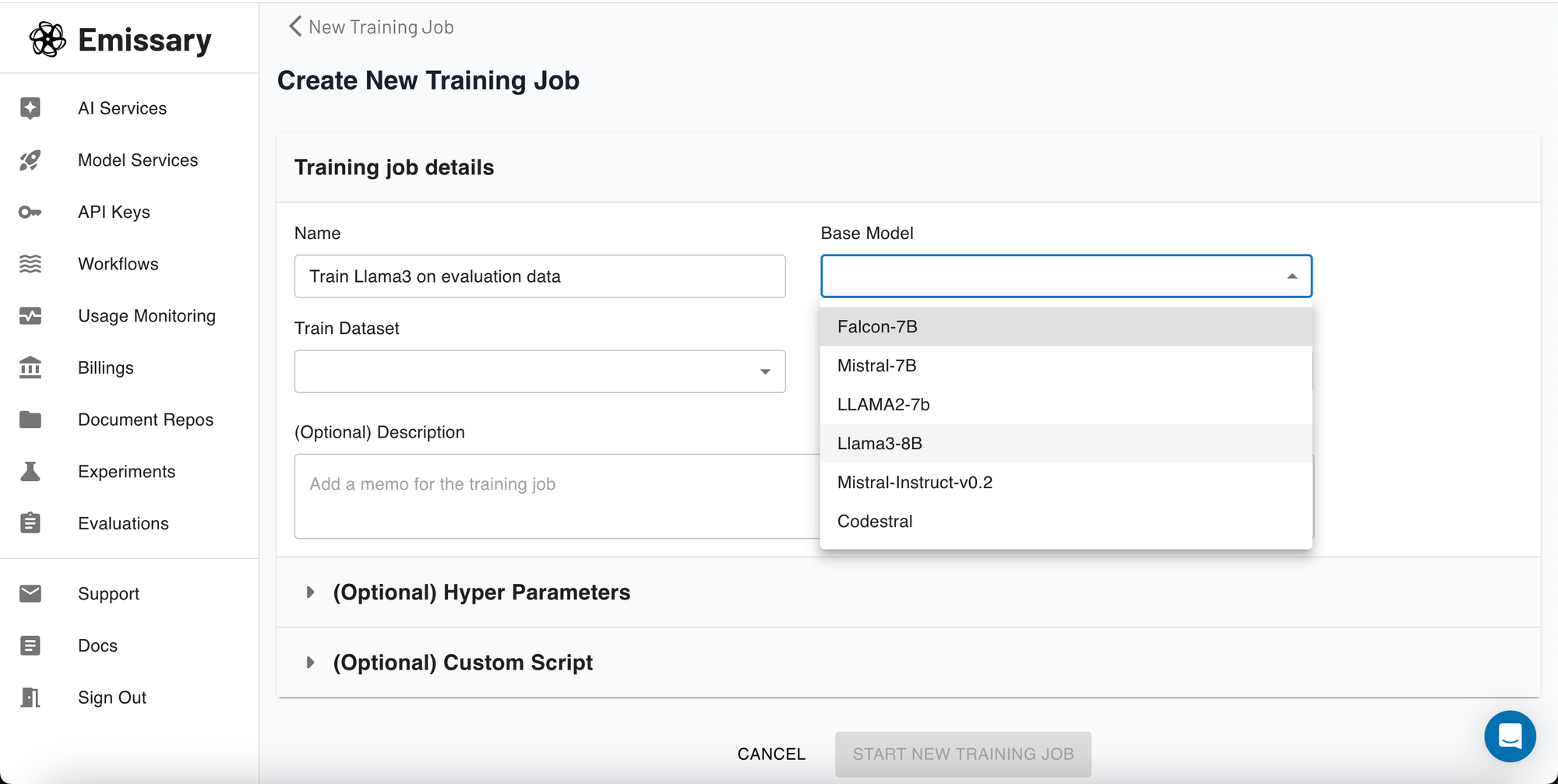
Task: Expand the Optional Hyper Parameters section
Action: pyautogui.click(x=908, y=592)
